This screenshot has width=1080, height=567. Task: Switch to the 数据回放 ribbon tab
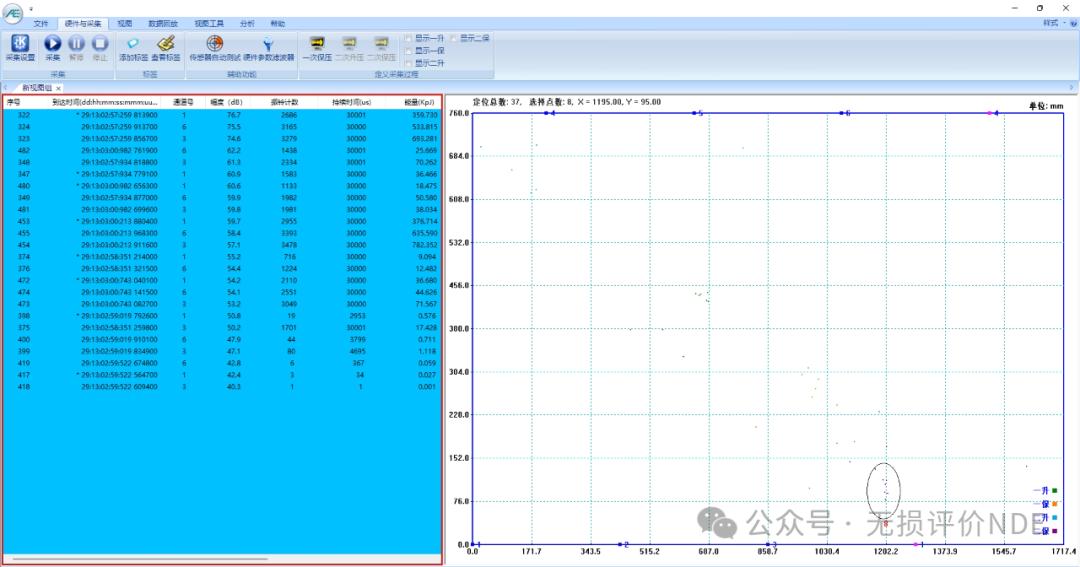(x=163, y=23)
